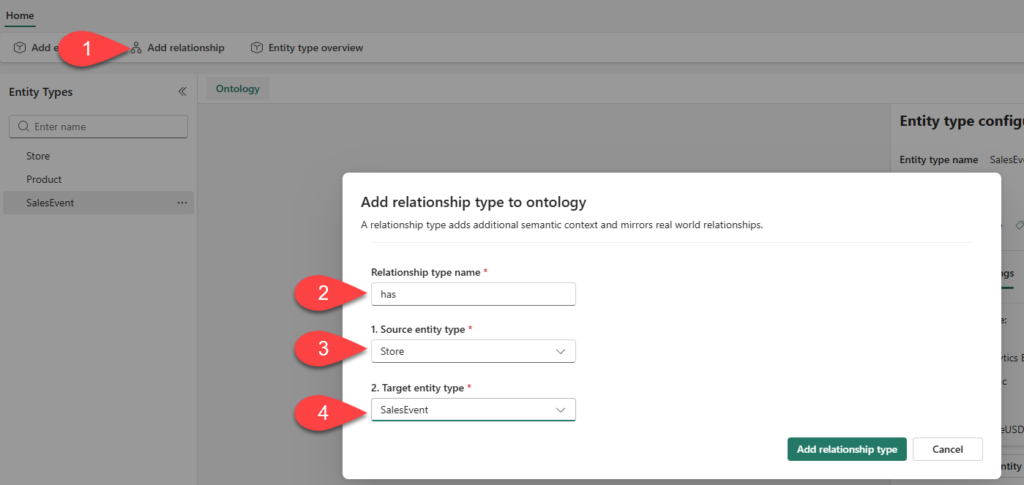Expand the Source entity type dropdown
1024x485 pixels.
[472, 352]
